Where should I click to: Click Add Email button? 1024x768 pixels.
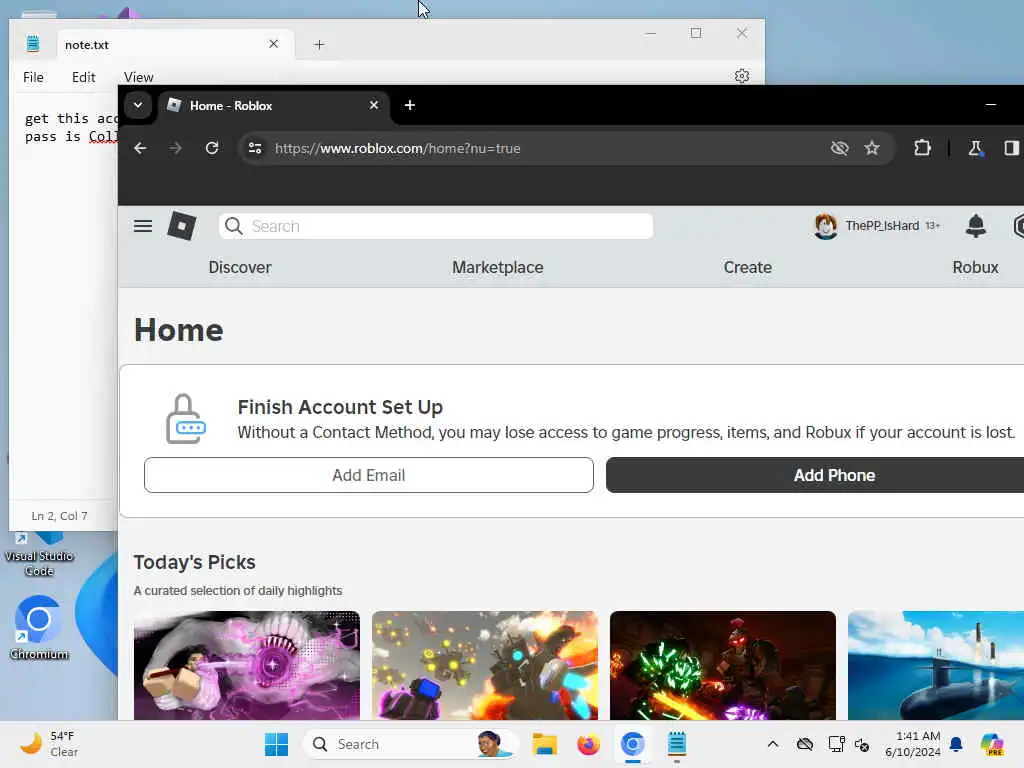tap(369, 475)
